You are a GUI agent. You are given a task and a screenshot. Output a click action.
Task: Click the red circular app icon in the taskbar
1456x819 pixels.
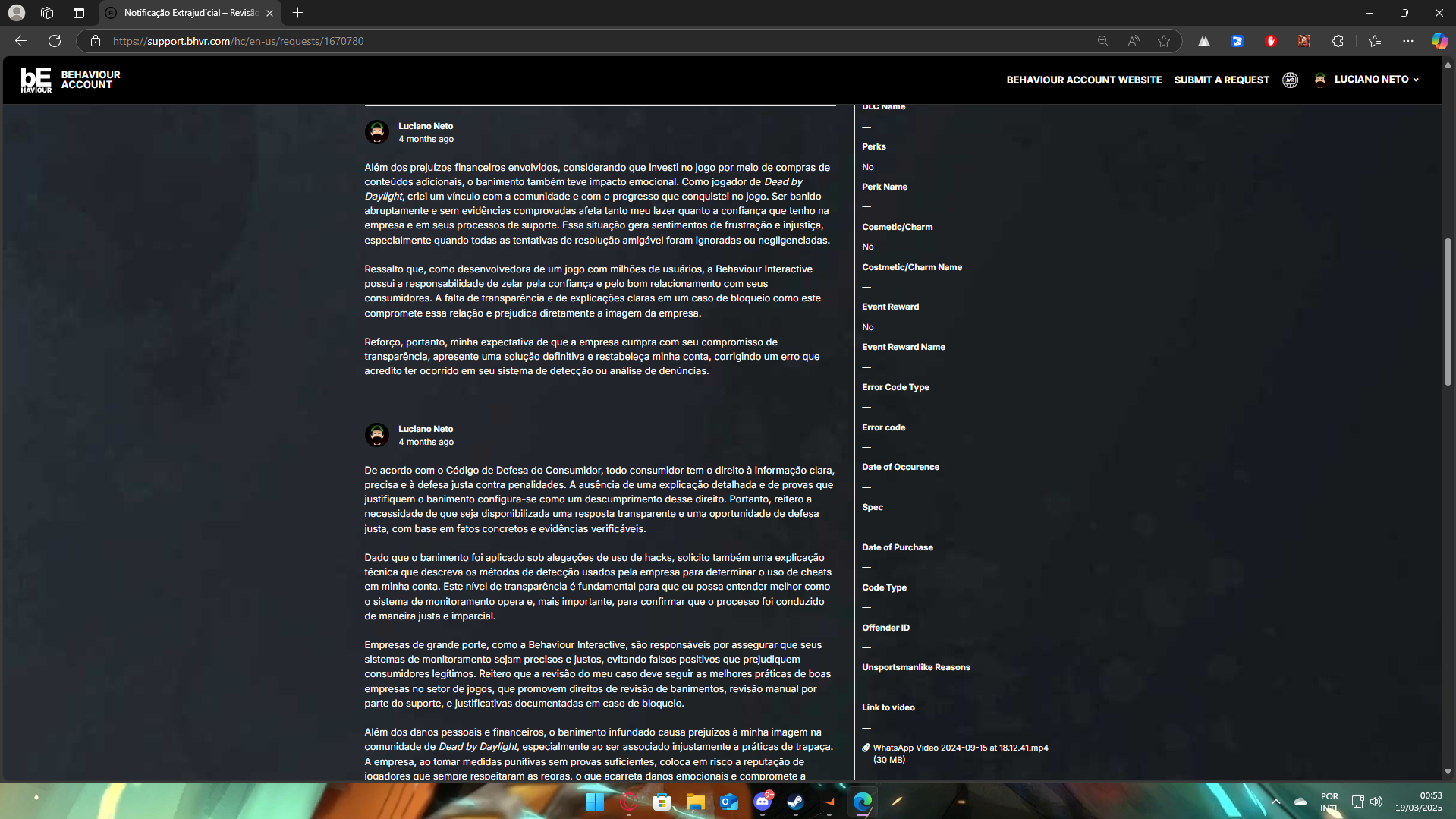tap(629, 802)
